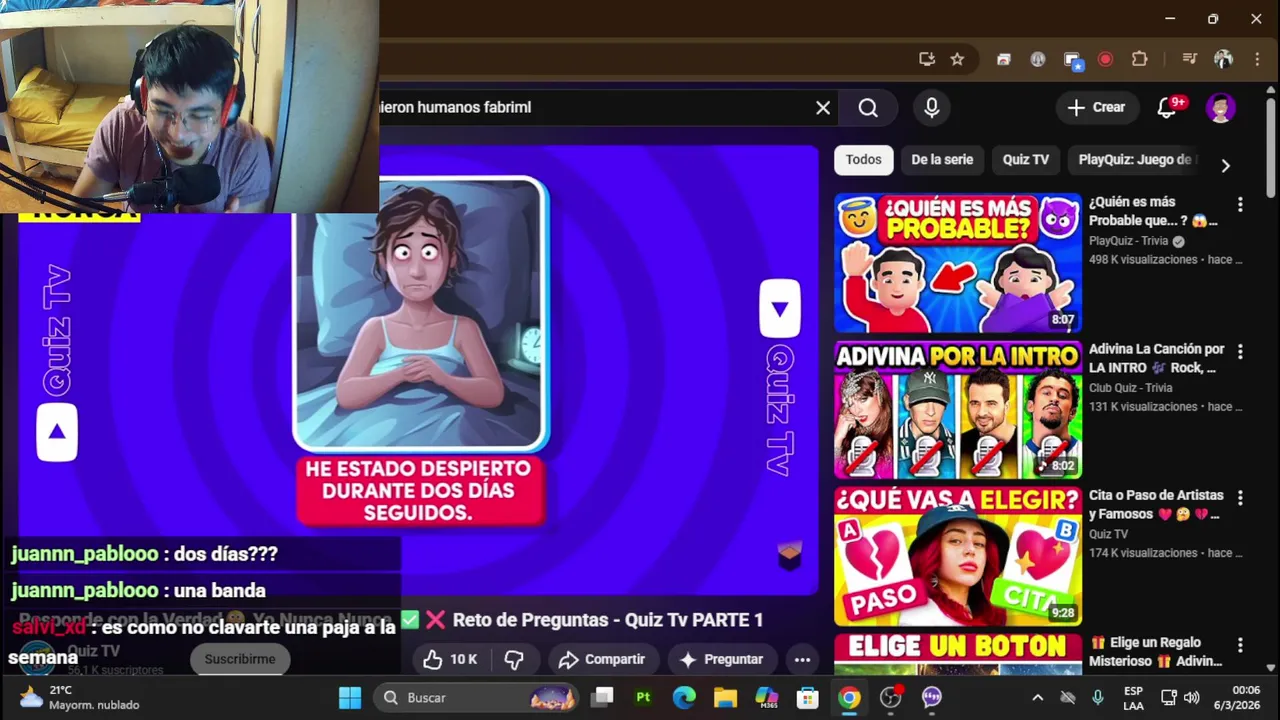Open the Pt Substance Painter taskbar icon
Image resolution: width=1280 pixels, height=720 pixels.
point(643,698)
